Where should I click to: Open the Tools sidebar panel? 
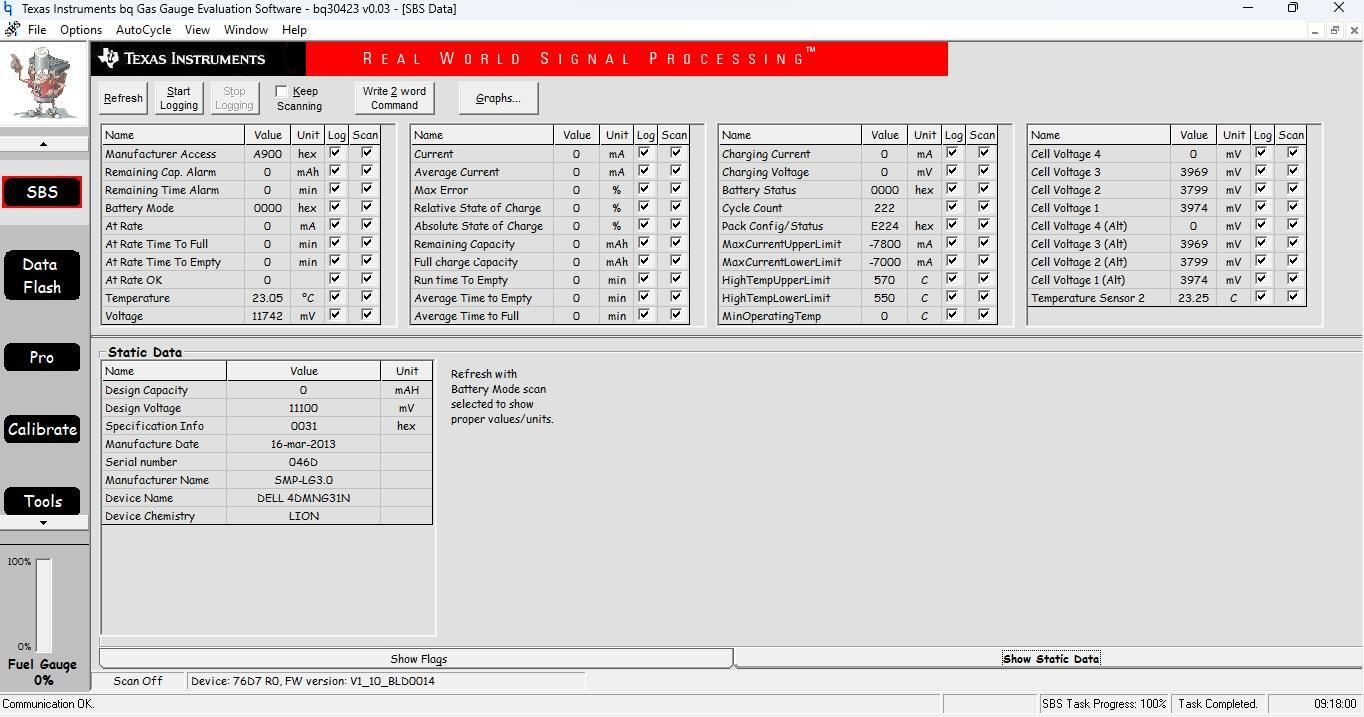coord(42,501)
